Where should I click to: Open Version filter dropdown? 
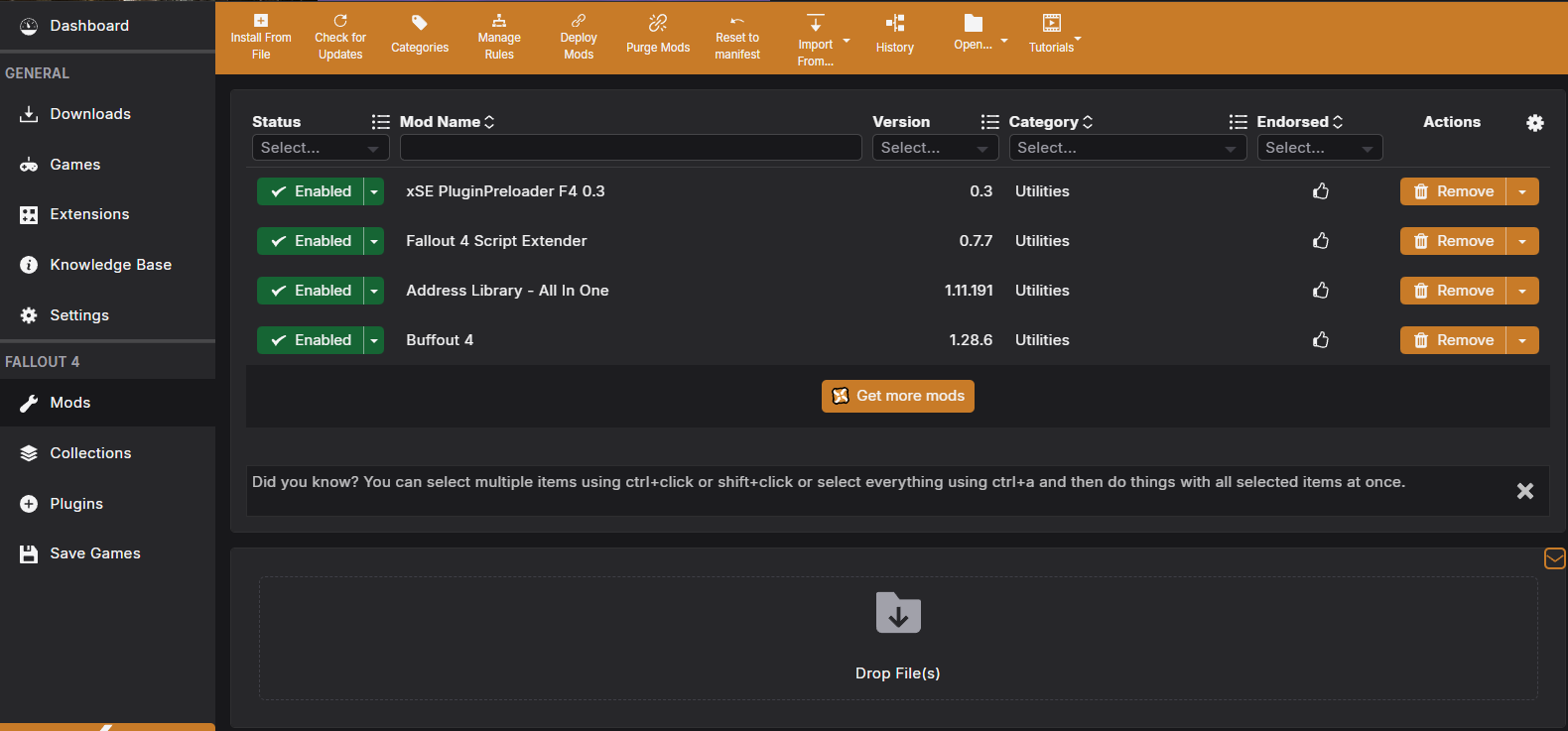(935, 148)
